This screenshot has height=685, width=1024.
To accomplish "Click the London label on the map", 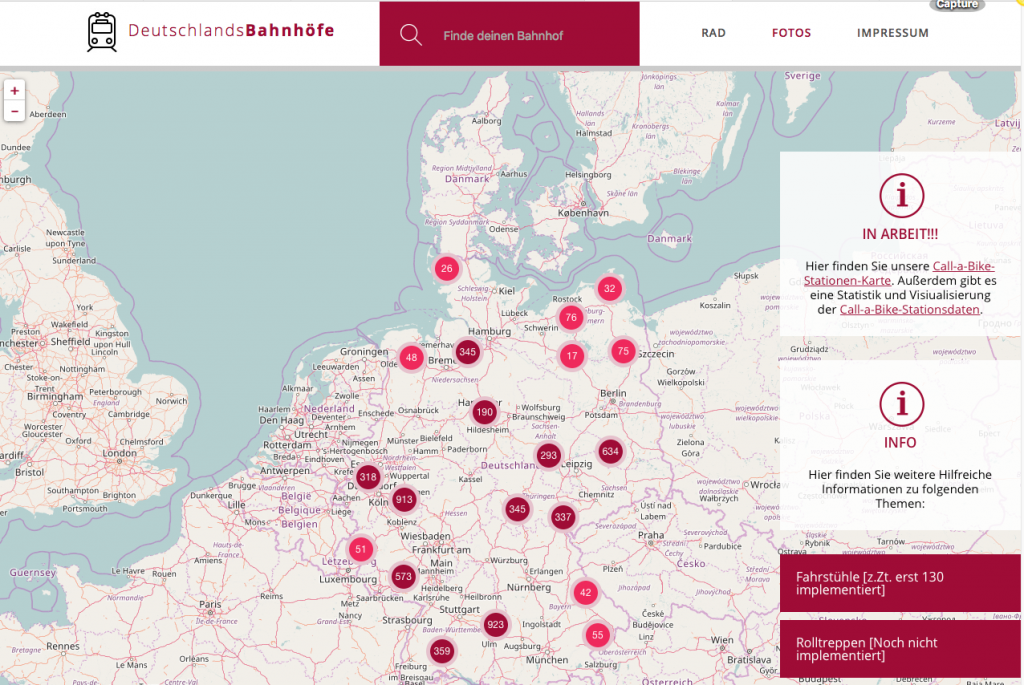I will point(120,453).
